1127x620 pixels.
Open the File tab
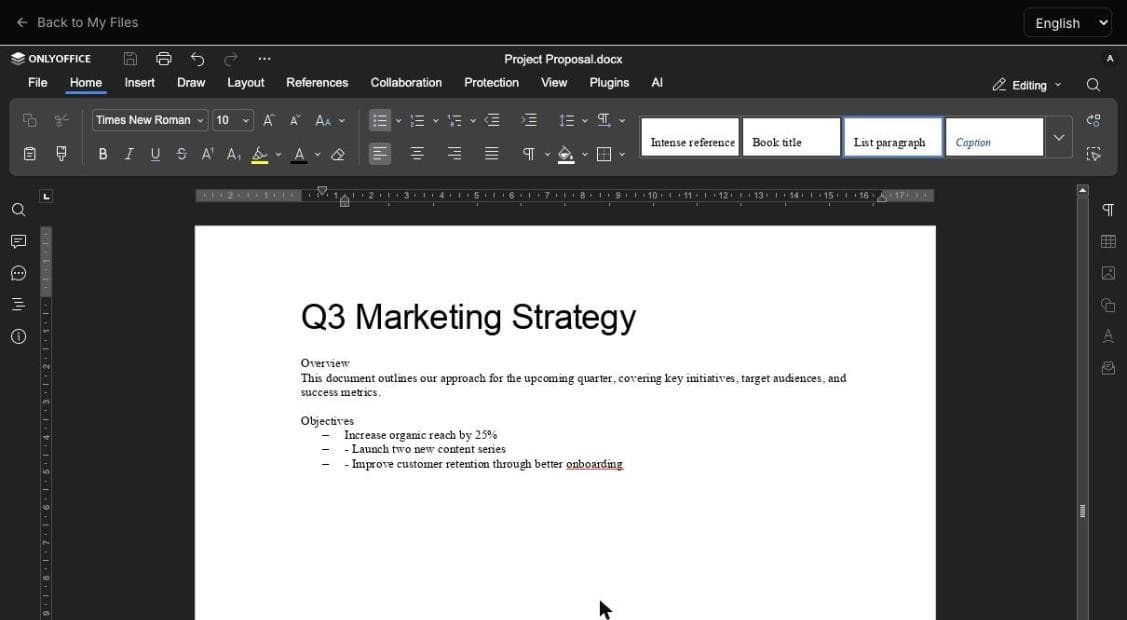point(37,83)
